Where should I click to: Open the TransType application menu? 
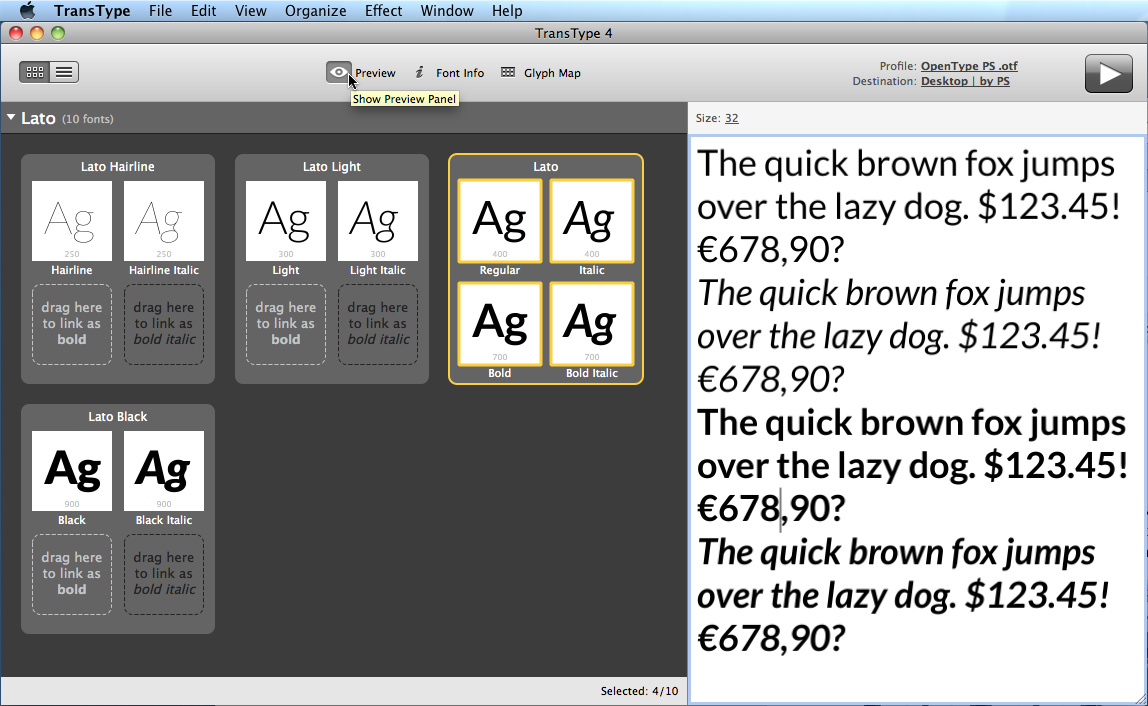(x=92, y=11)
